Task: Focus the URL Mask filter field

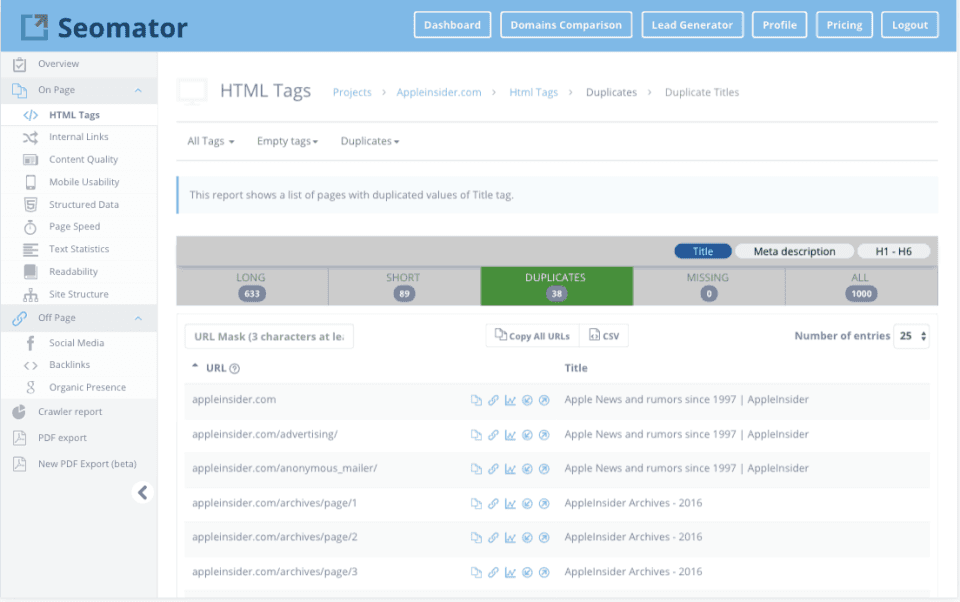Action: [x=268, y=337]
